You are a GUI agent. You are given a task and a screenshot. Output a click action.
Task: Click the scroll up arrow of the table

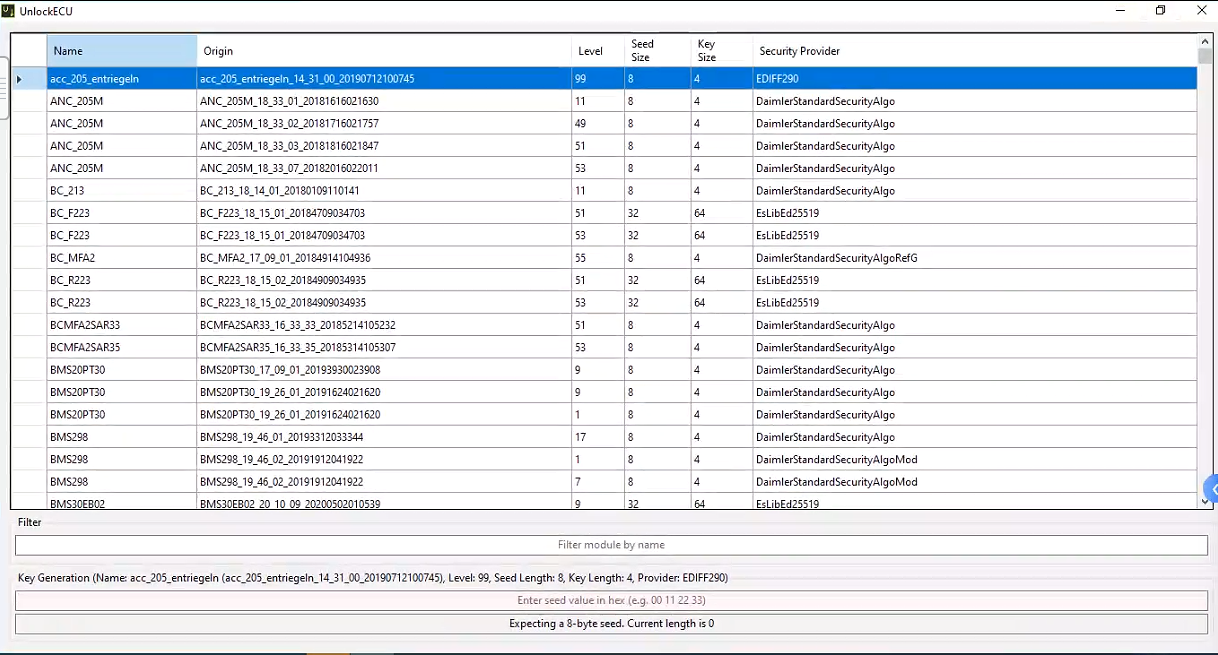point(1204,42)
